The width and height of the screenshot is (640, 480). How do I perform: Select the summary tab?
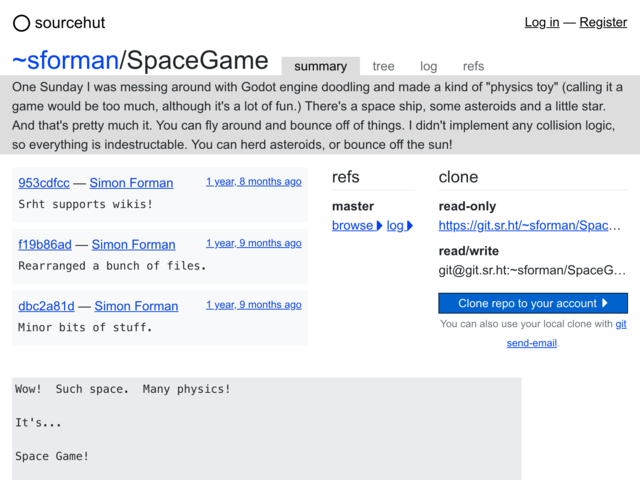pos(320,66)
